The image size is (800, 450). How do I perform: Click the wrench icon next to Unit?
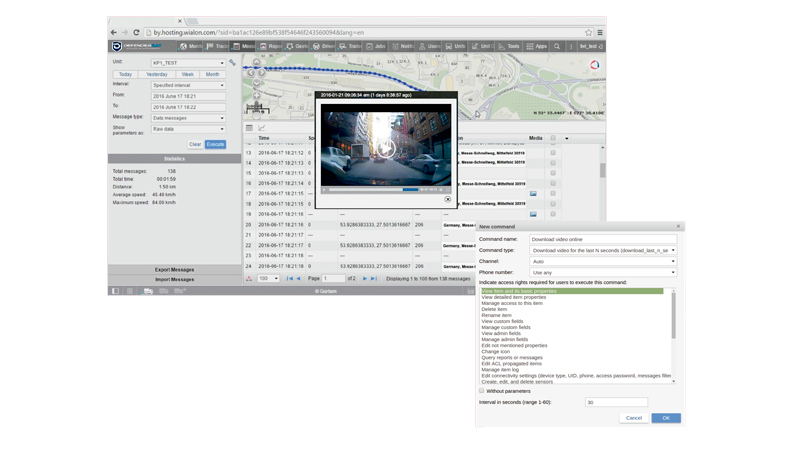(232, 63)
